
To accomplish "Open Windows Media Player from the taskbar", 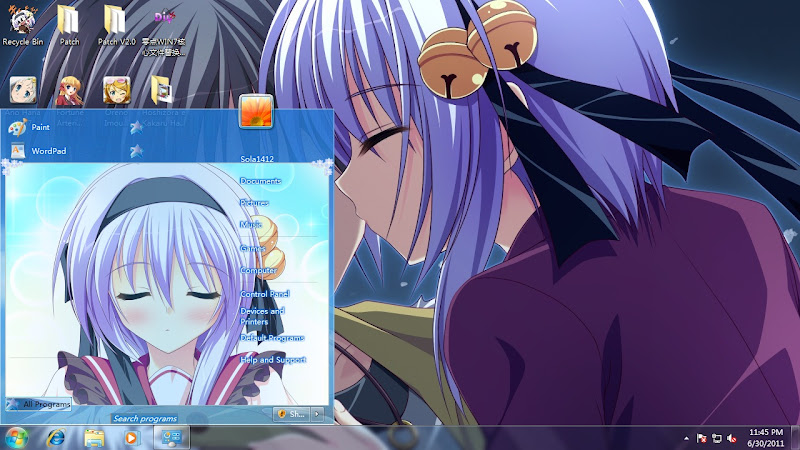I will click(132, 438).
